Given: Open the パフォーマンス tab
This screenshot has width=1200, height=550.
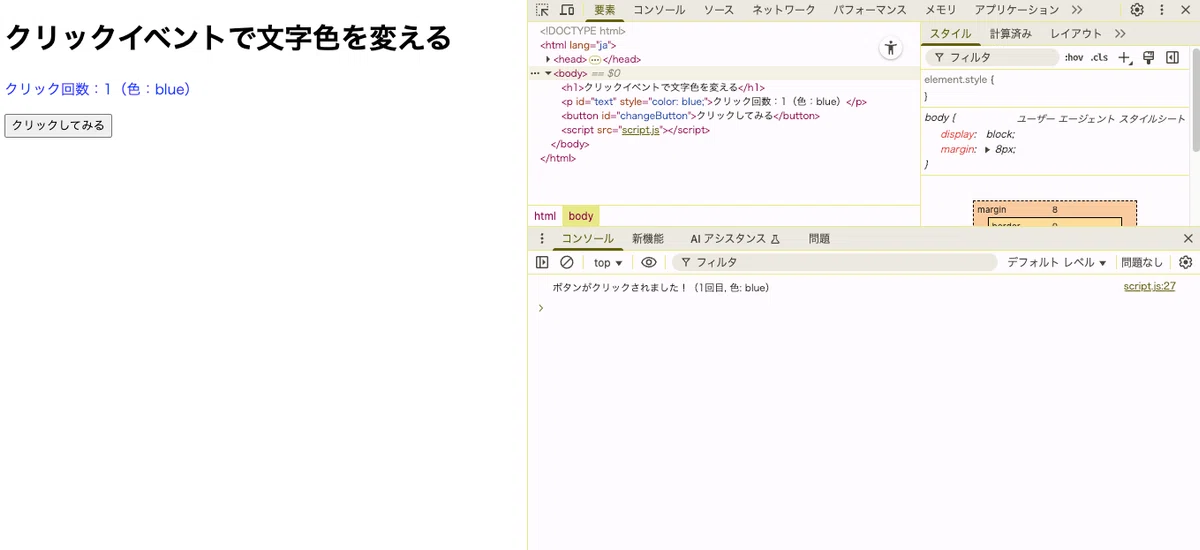Looking at the screenshot, I should pos(870,10).
